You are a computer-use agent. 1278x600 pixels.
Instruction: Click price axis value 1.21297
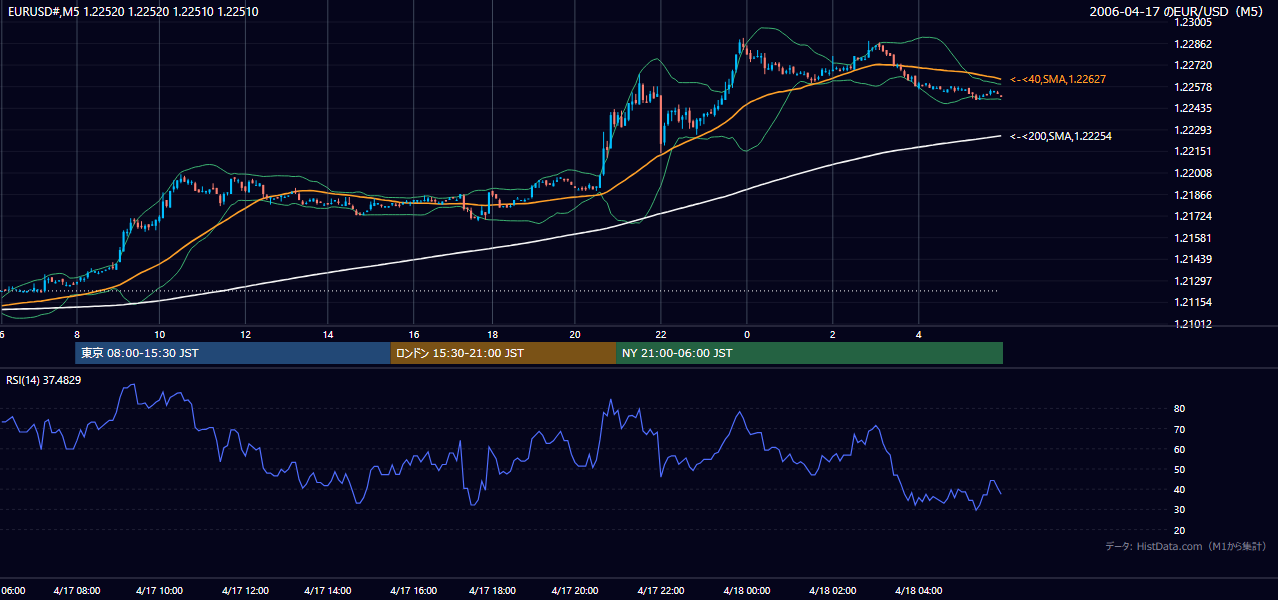1193,281
